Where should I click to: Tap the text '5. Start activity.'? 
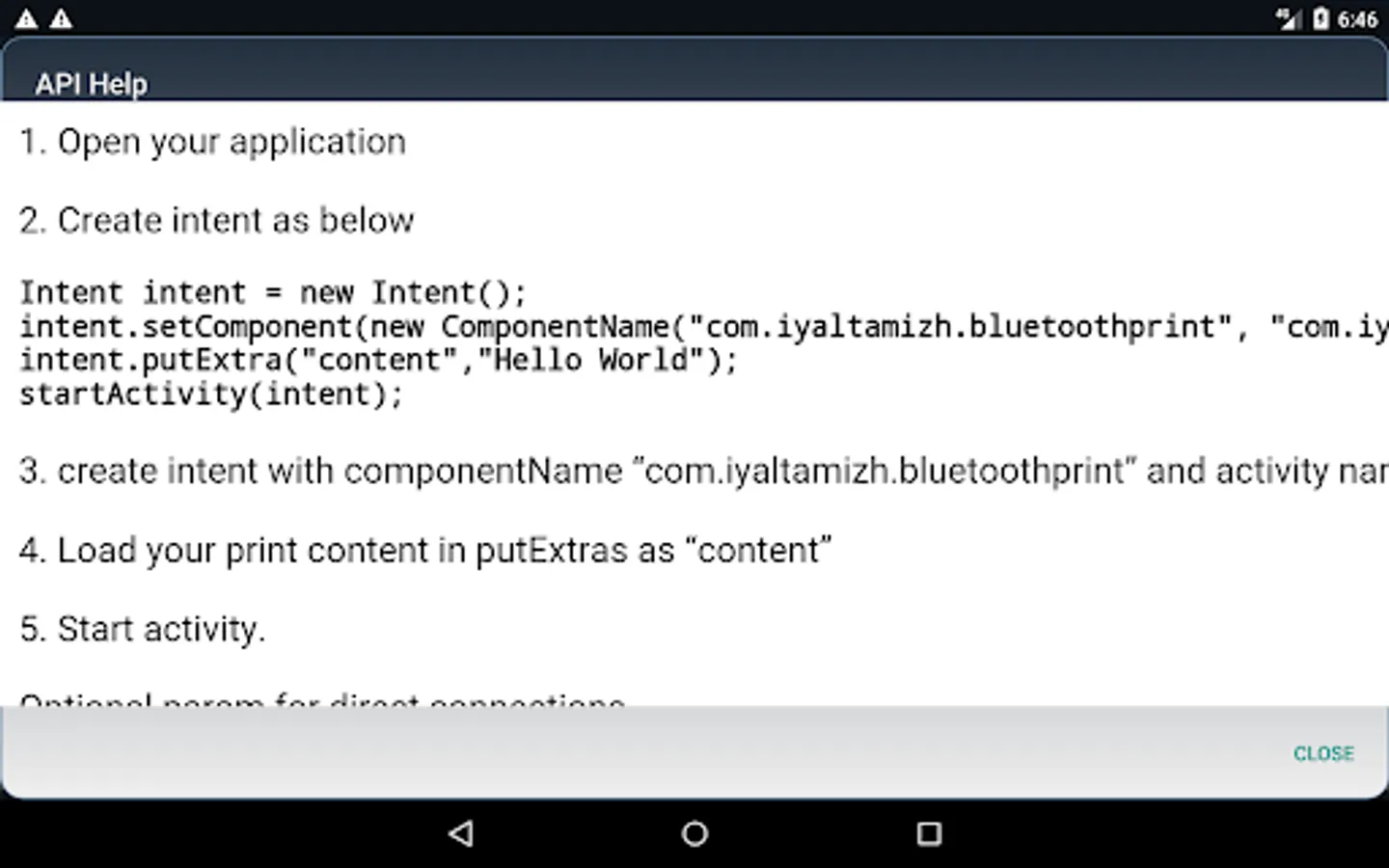[142, 630]
